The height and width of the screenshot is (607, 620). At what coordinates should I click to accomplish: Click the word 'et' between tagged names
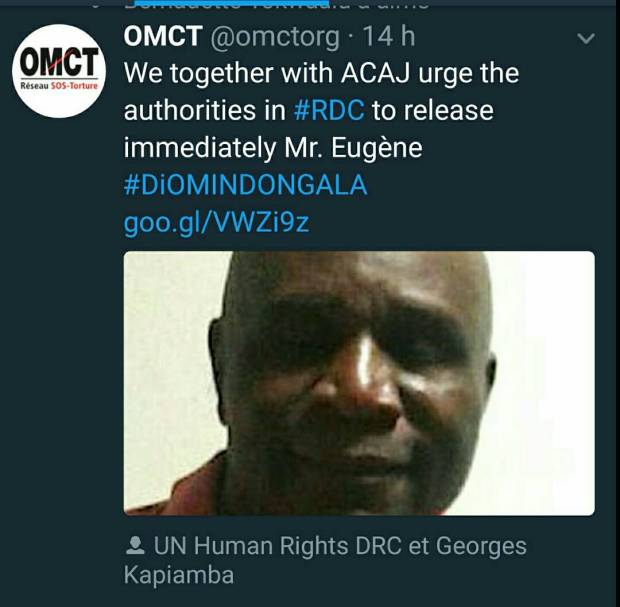419,546
